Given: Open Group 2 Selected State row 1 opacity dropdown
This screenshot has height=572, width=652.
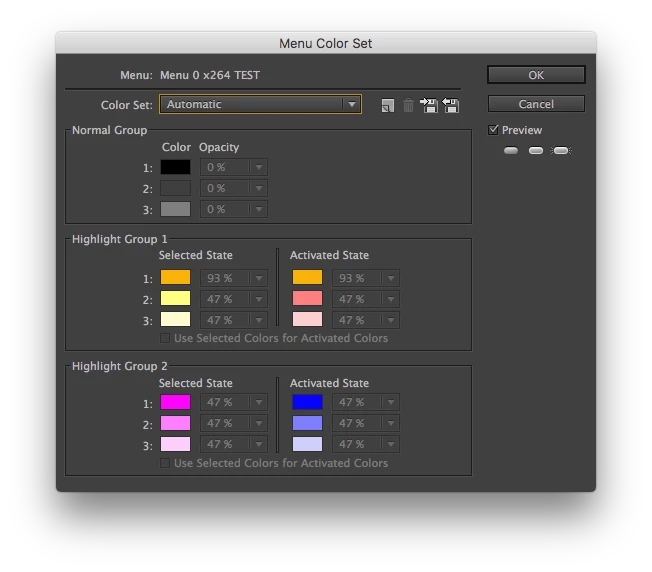Looking at the screenshot, I should point(234,402).
